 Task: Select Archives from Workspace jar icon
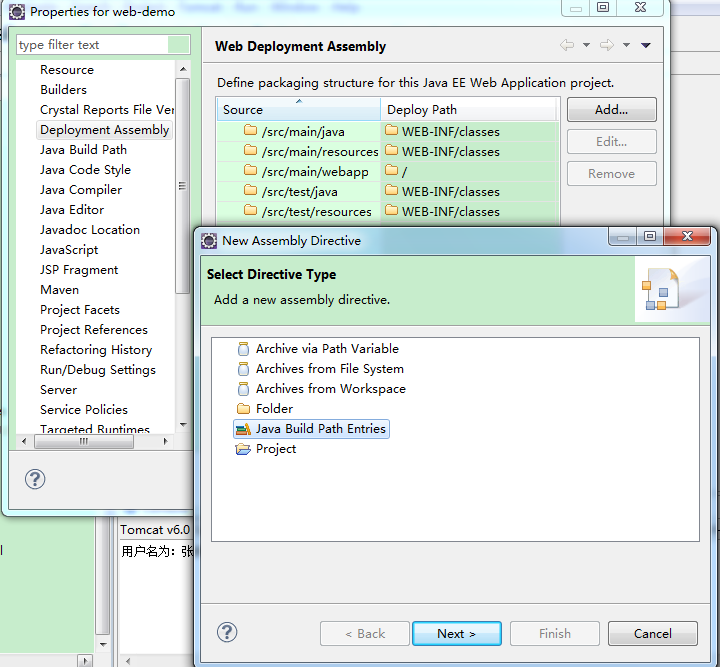click(243, 389)
